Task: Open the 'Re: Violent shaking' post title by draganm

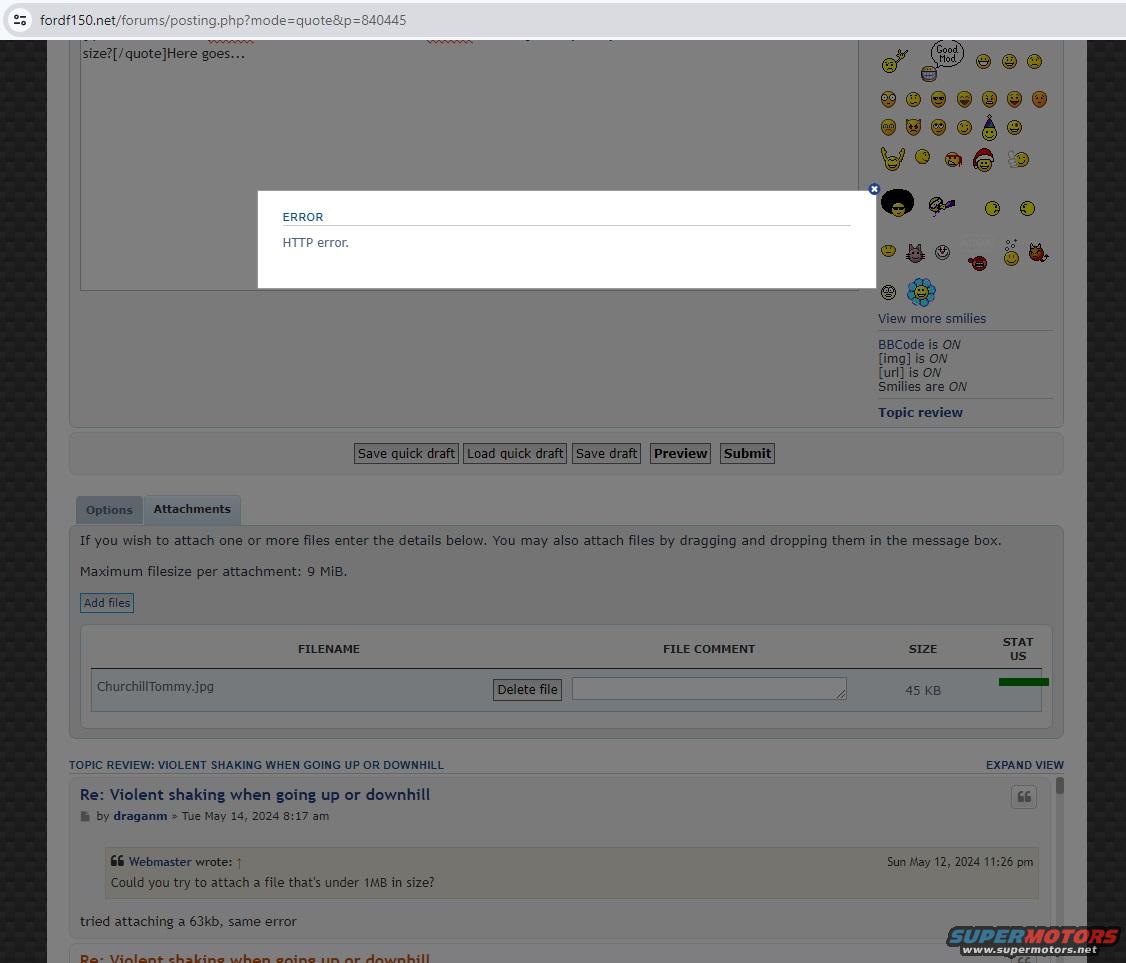Action: click(255, 794)
